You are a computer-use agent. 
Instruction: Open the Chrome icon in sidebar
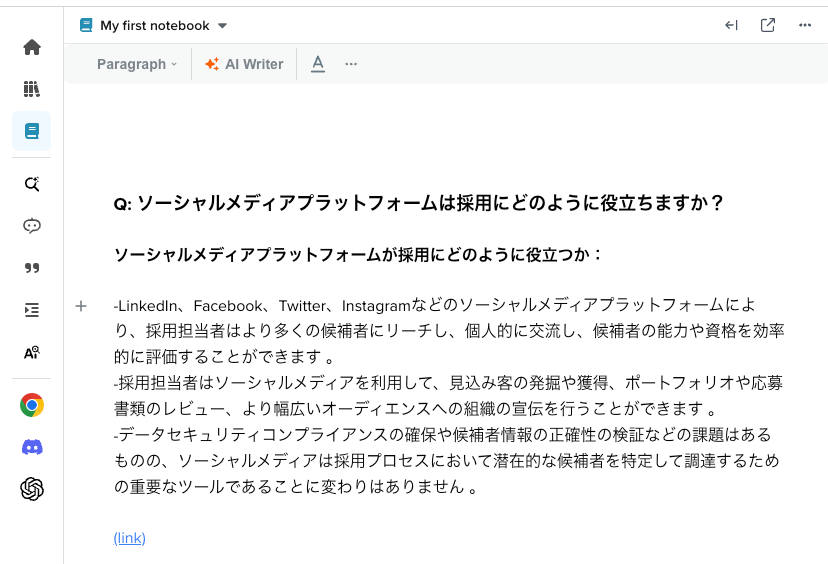coord(32,405)
